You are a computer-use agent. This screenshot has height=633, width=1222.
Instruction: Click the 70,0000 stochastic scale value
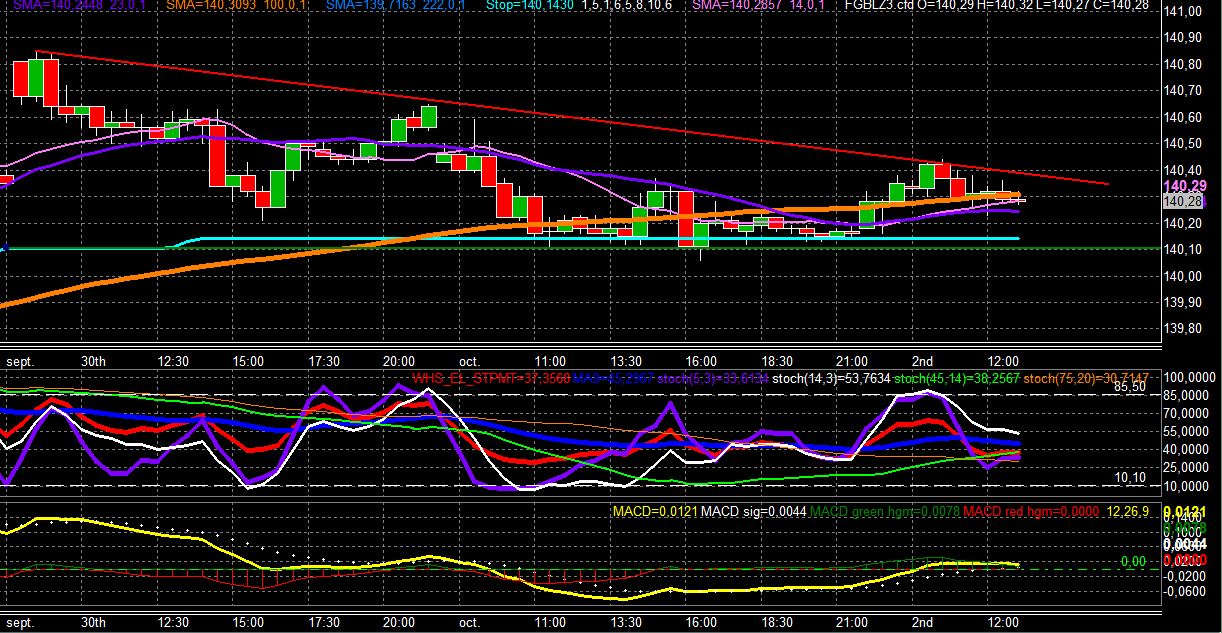coord(1184,414)
